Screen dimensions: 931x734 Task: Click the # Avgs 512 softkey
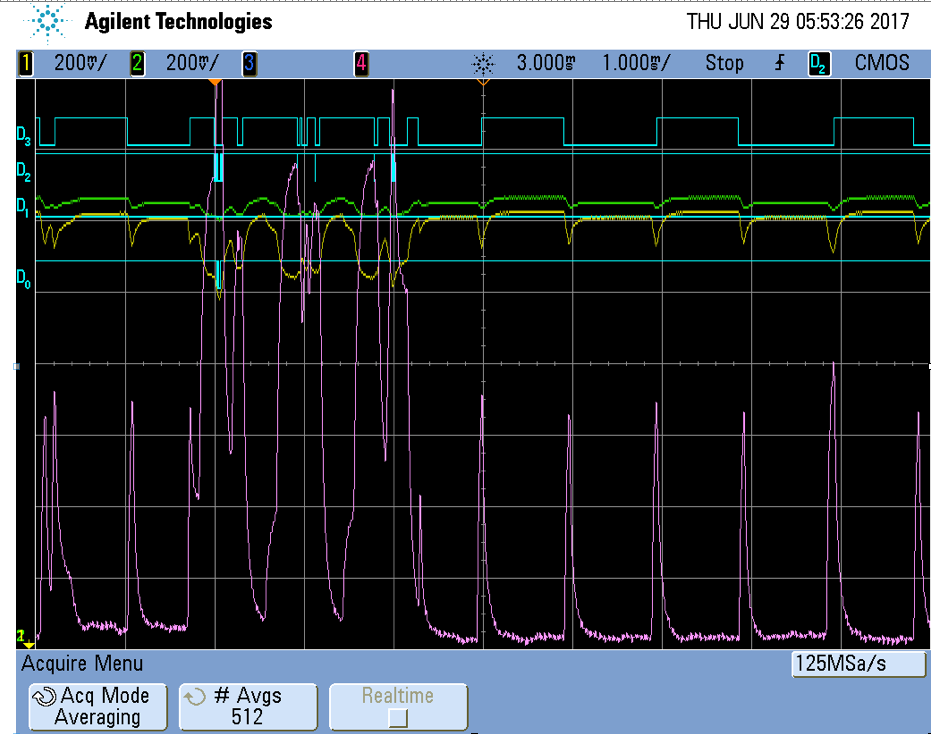248,706
